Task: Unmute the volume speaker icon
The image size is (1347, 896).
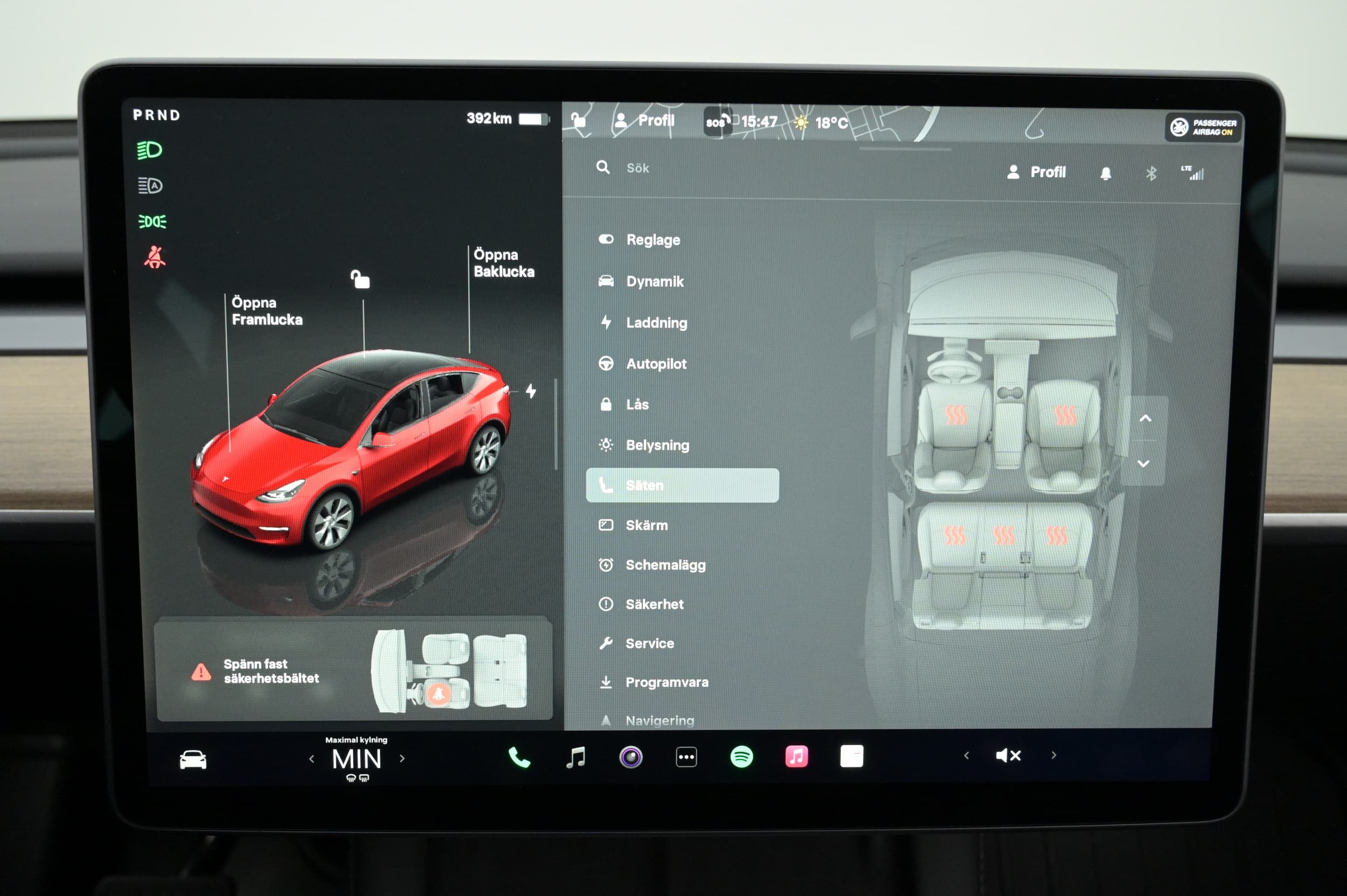Action: [1008, 755]
